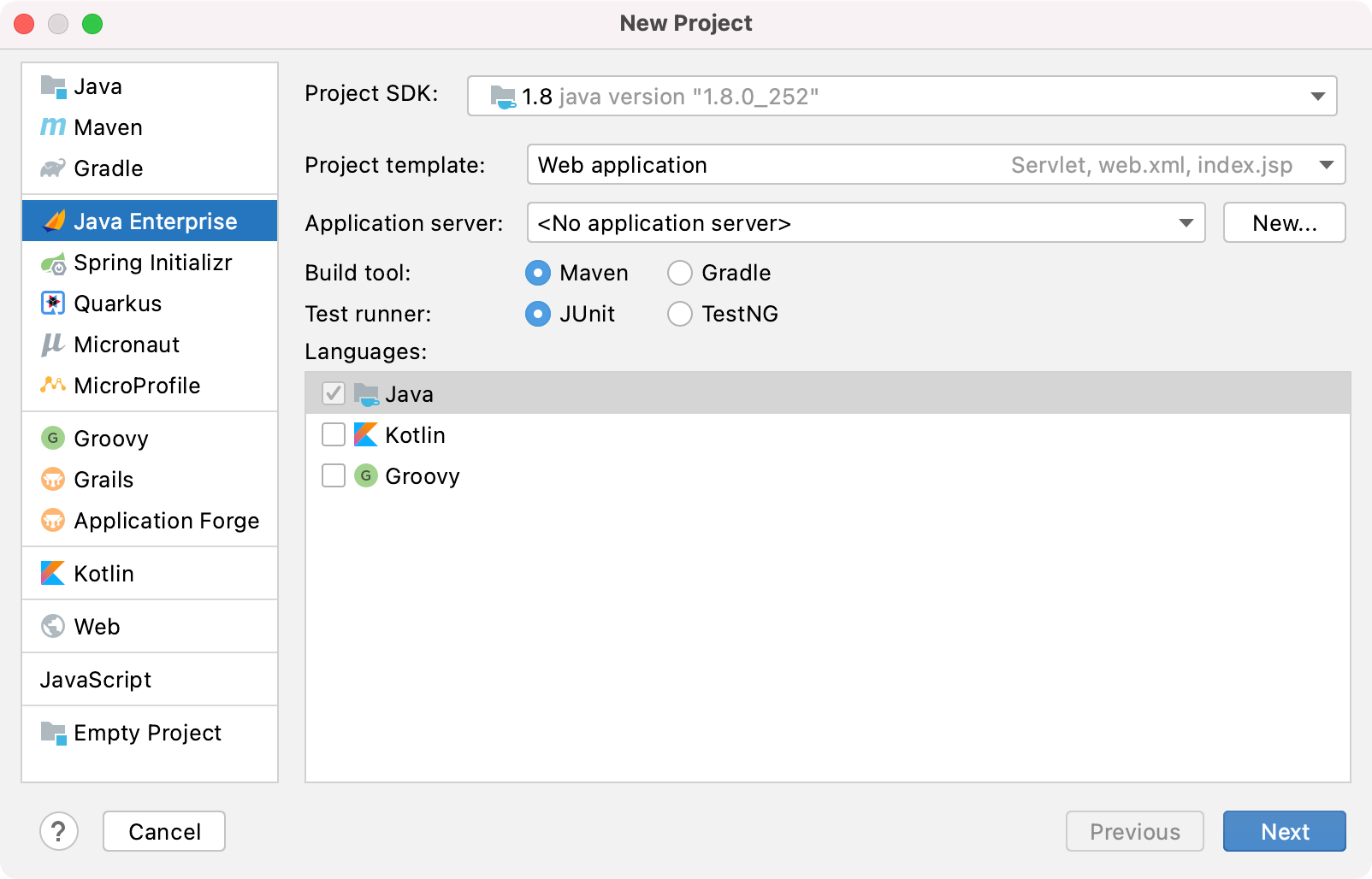This screenshot has width=1372, height=879.
Task: Click the Kotlin logo in sidebar
Action: pyautogui.click(x=53, y=573)
